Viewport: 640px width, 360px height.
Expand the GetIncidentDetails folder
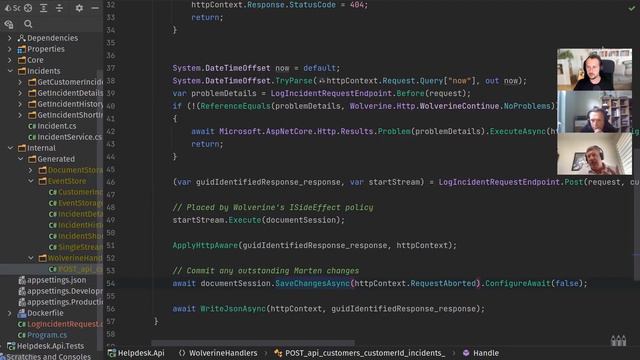[20, 93]
